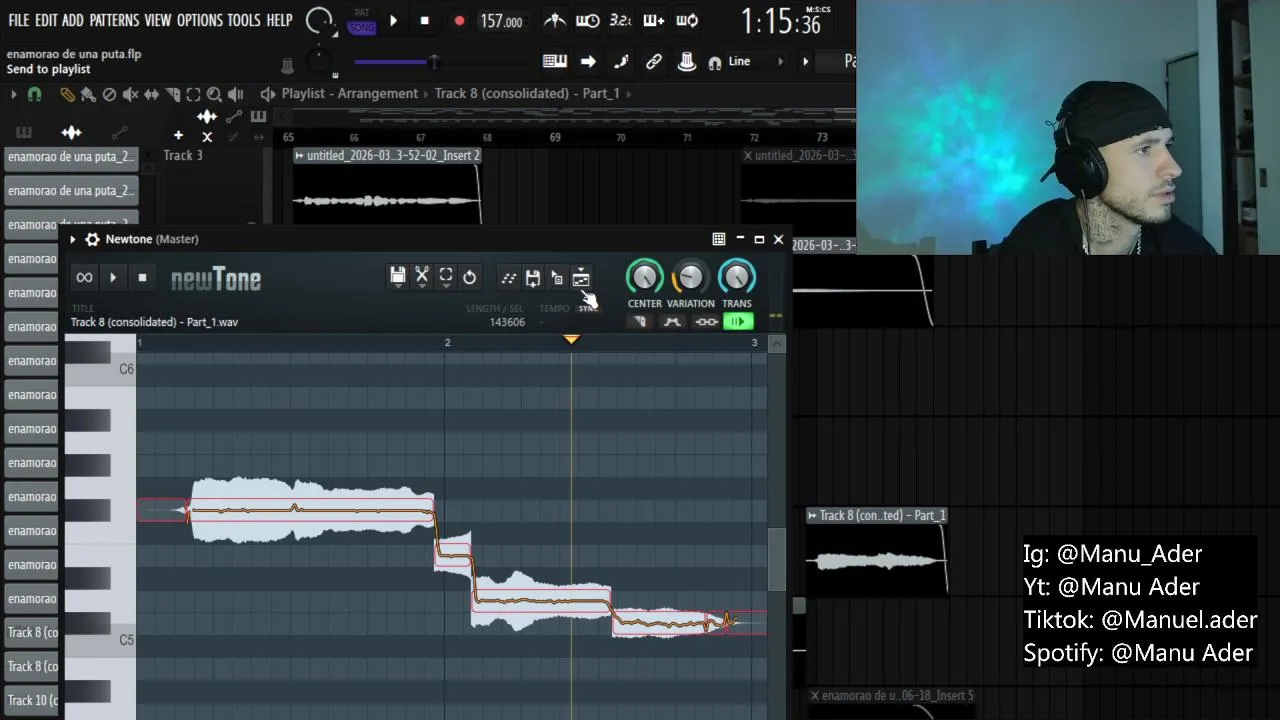Select the playlist Zoom tool
Screen dimensions: 1280x720
214,95
